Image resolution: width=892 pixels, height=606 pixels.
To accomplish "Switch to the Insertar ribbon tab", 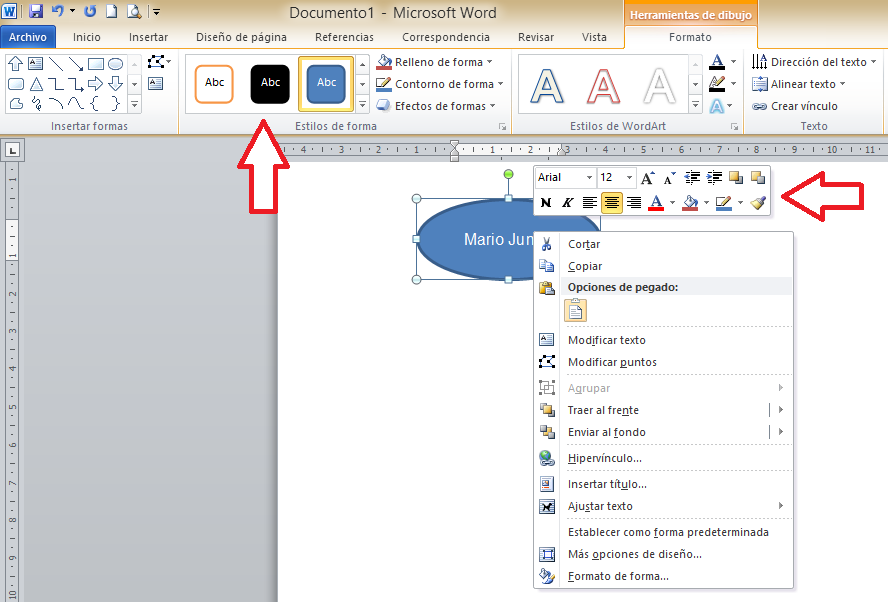I will tap(148, 37).
